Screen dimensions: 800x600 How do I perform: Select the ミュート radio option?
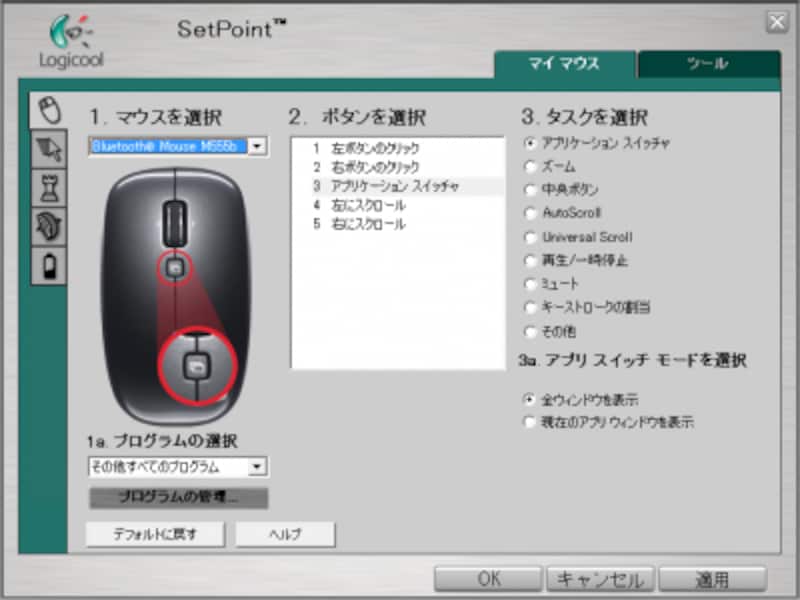point(530,284)
